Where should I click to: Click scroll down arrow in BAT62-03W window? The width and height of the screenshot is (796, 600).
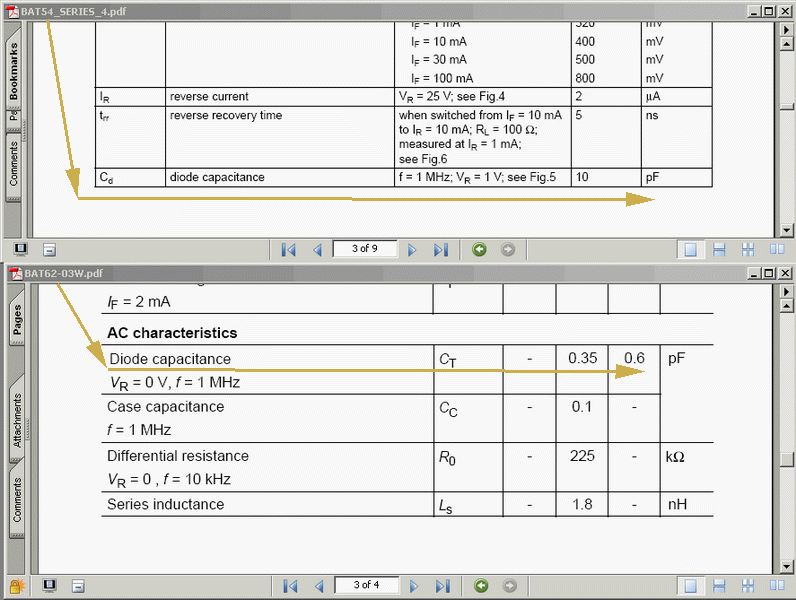tap(786, 566)
